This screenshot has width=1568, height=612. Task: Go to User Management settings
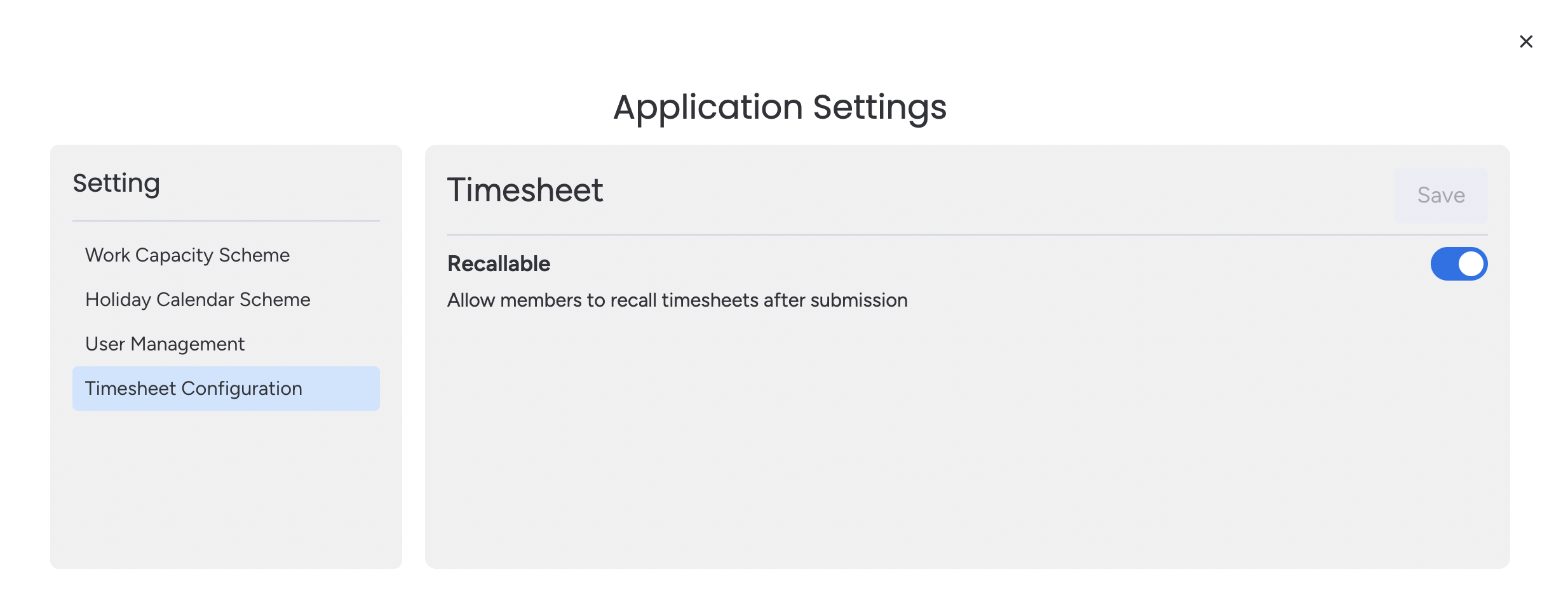coord(165,344)
